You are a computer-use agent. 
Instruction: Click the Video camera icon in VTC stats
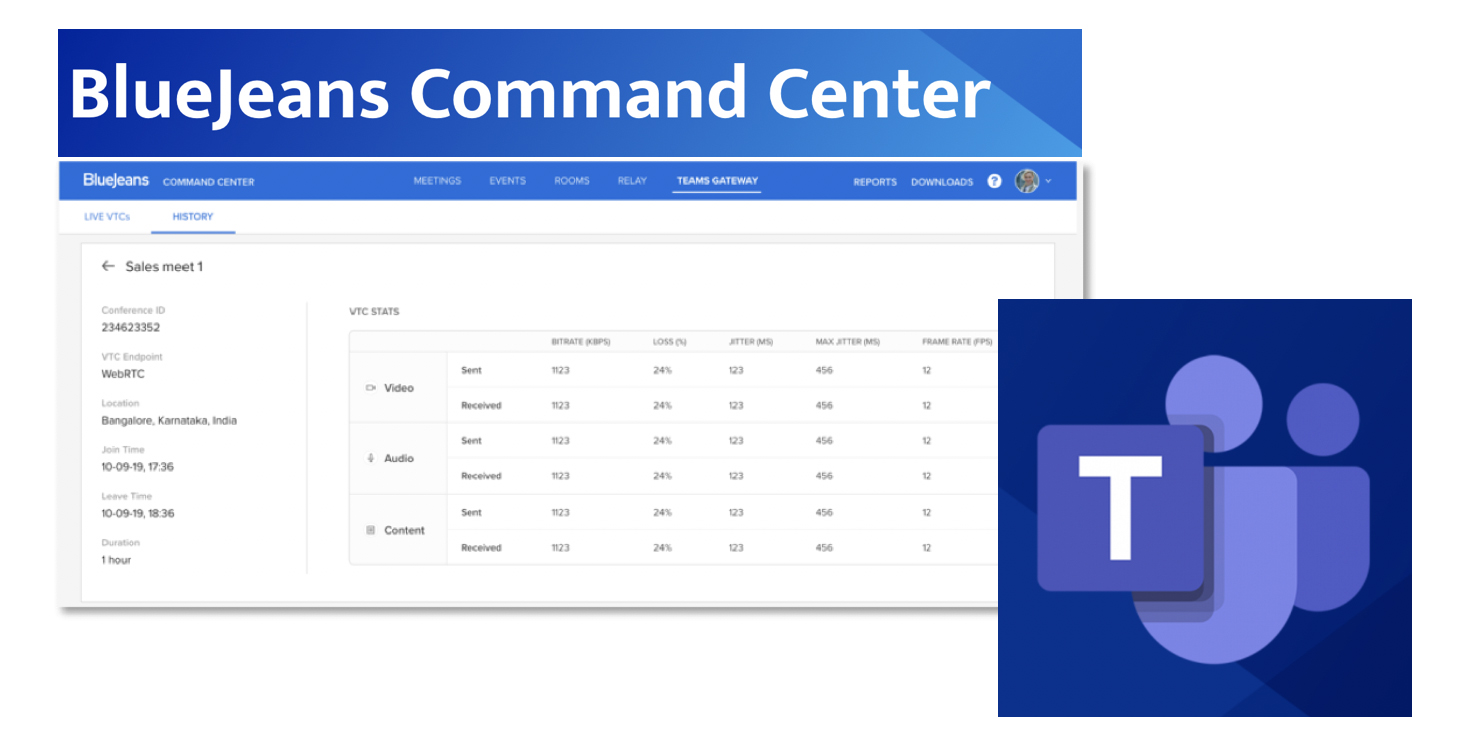point(371,388)
